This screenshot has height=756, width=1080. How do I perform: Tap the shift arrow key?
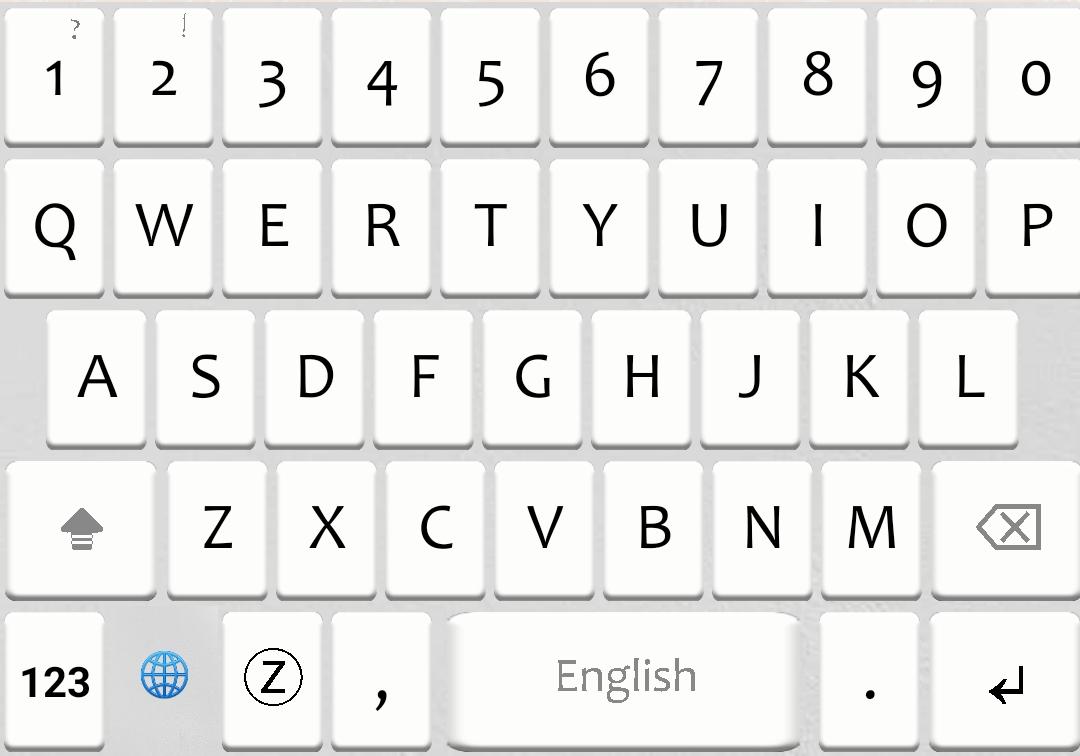click(81, 529)
